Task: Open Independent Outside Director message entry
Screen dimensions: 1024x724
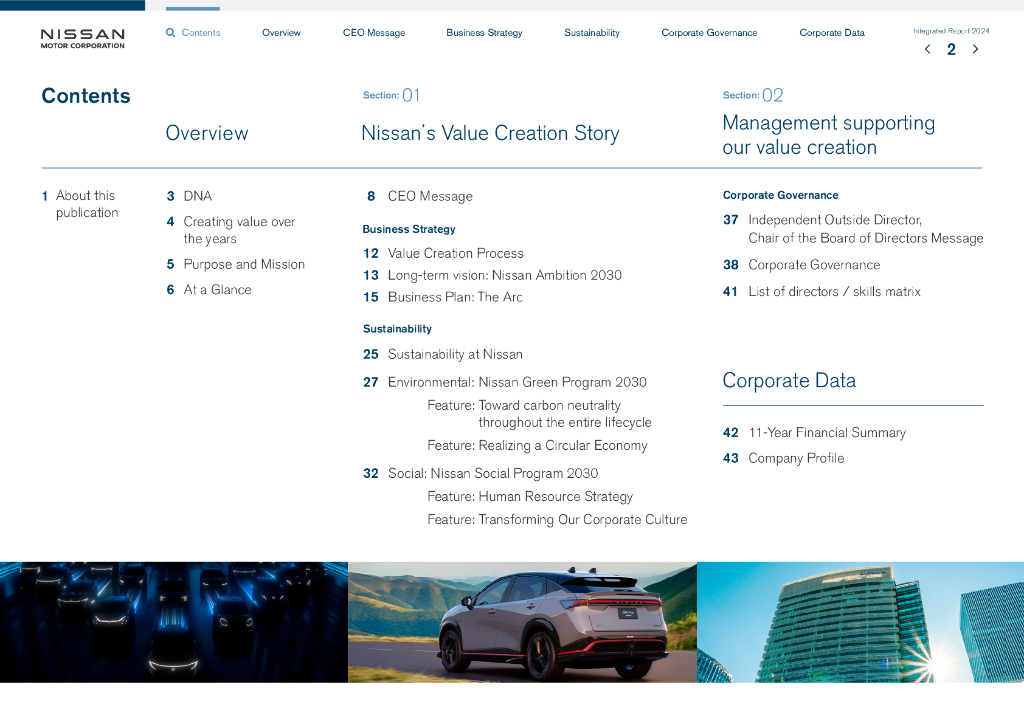Action: click(853, 228)
